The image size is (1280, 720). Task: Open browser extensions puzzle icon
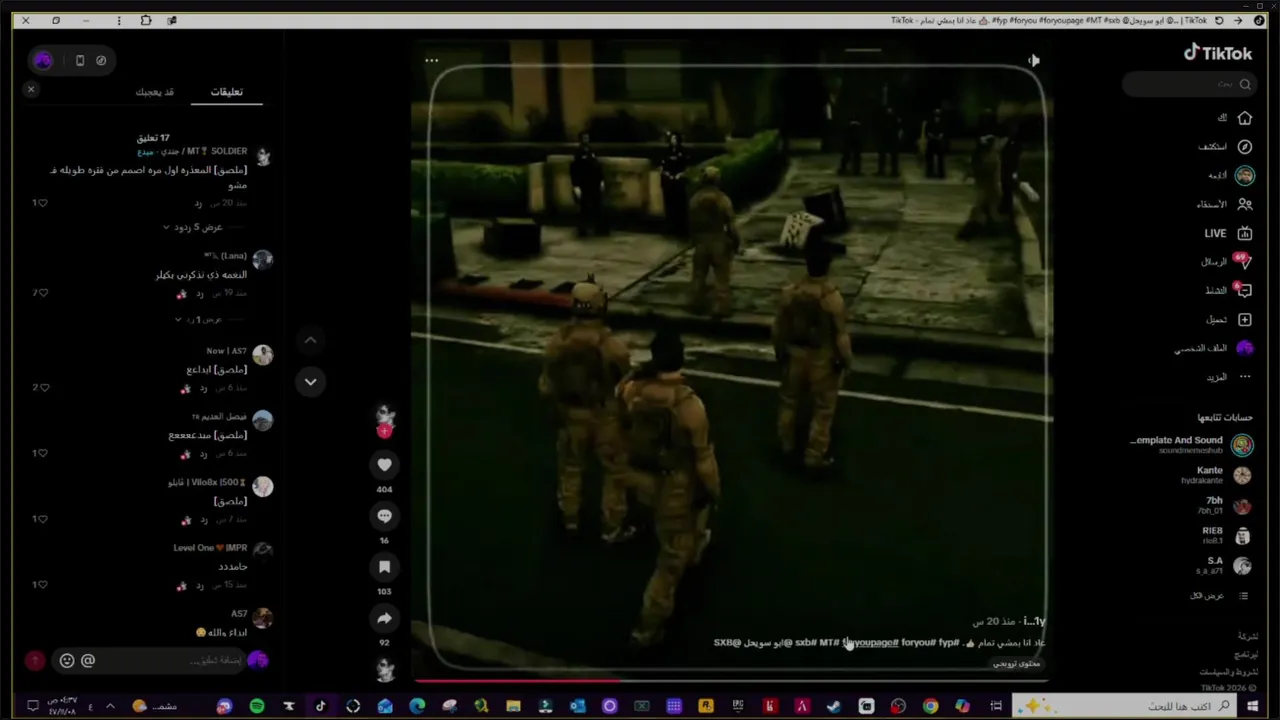(x=146, y=20)
